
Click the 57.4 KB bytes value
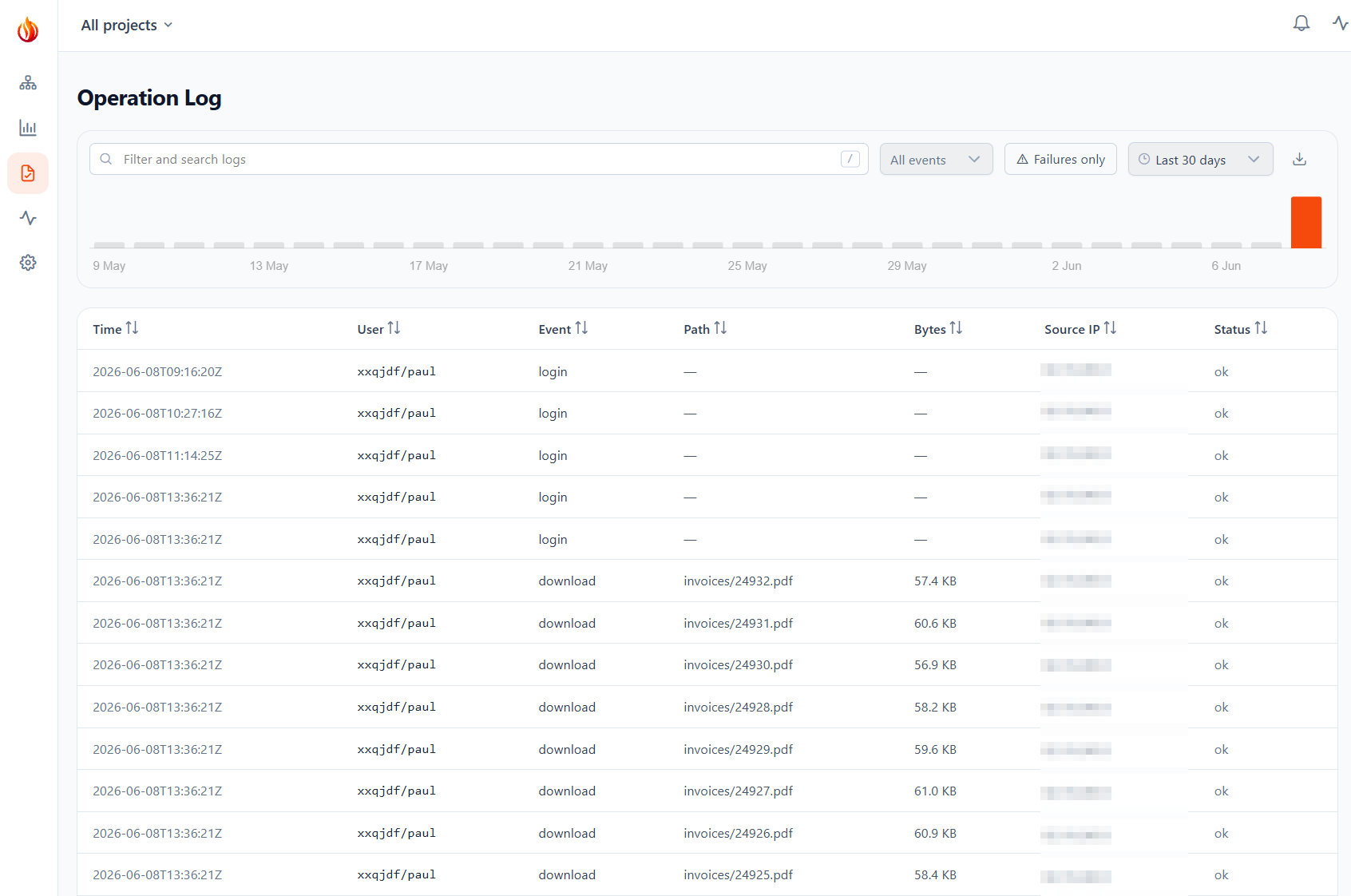pos(935,581)
